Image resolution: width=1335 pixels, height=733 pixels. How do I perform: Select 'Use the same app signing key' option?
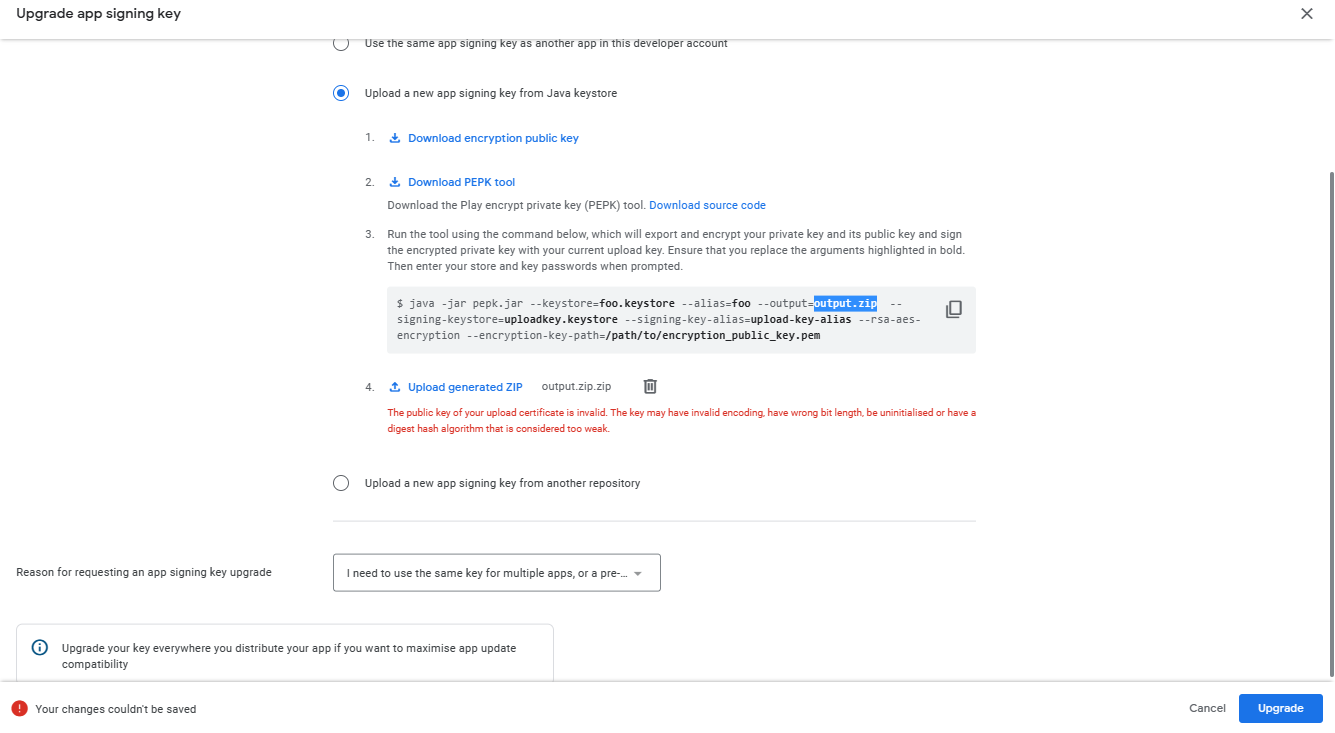click(x=341, y=44)
